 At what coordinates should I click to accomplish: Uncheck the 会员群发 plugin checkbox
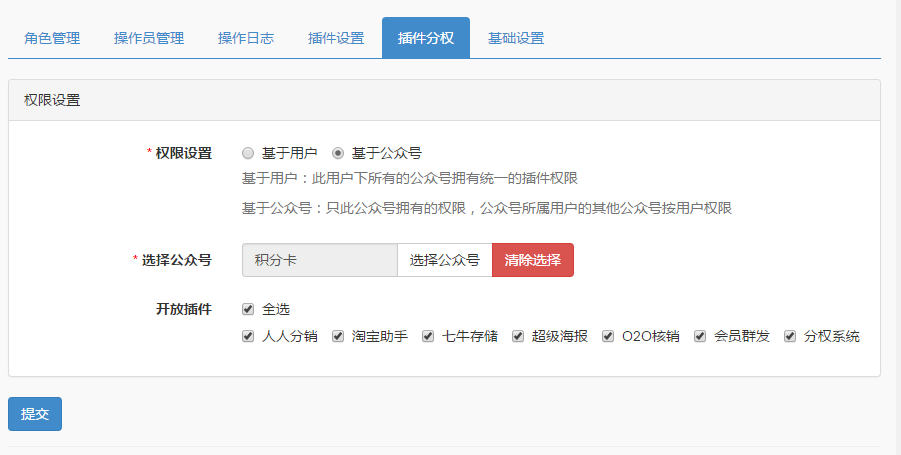point(700,336)
